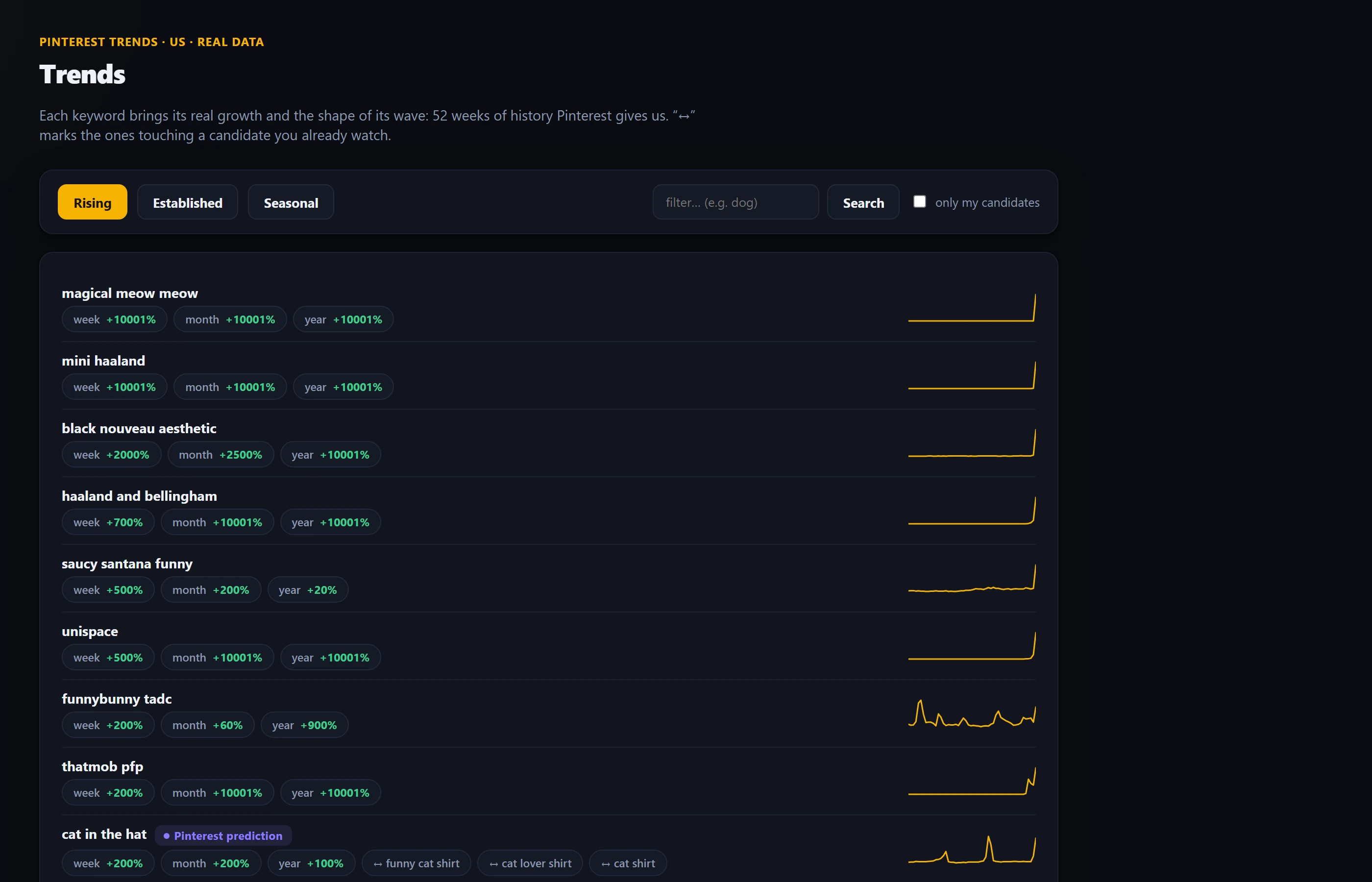The width and height of the screenshot is (1372, 882).
Task: Click the cat in the hat sparkline
Action: click(x=972, y=849)
